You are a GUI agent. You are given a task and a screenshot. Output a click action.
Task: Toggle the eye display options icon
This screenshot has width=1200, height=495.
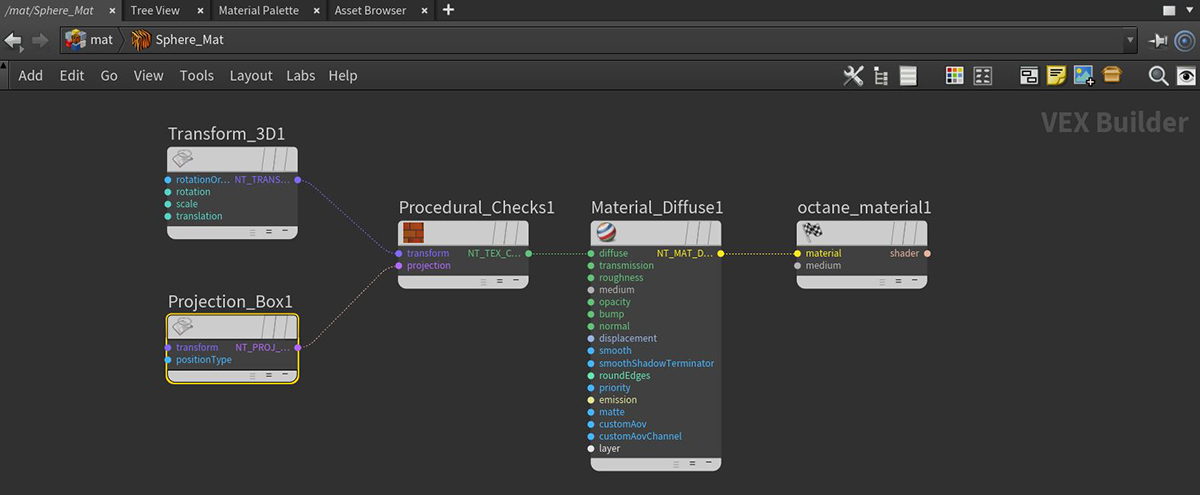(1186, 76)
